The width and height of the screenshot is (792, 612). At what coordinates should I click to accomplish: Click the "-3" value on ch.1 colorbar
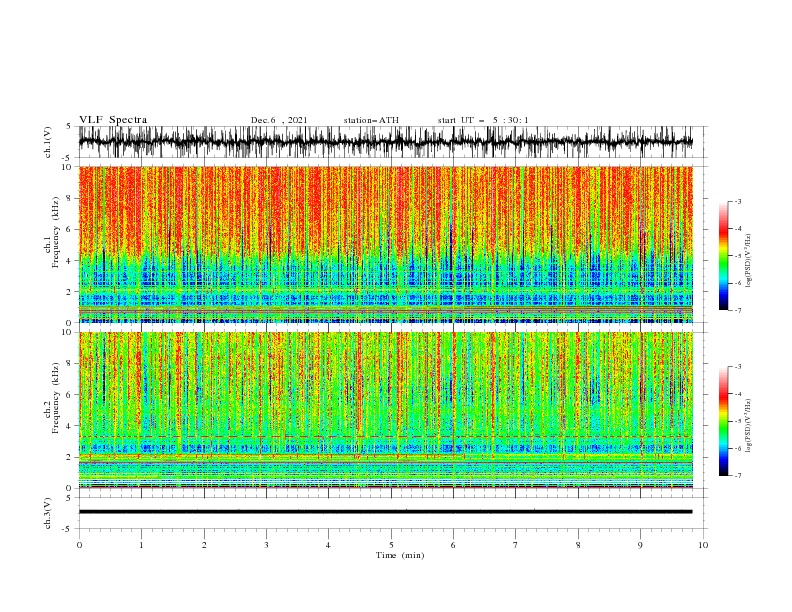[x=738, y=201]
